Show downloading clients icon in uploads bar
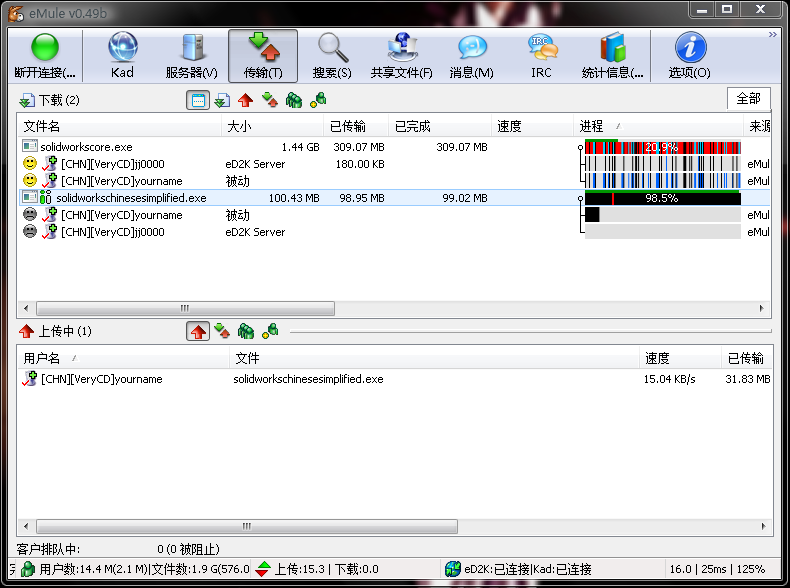790x588 pixels. 222,331
